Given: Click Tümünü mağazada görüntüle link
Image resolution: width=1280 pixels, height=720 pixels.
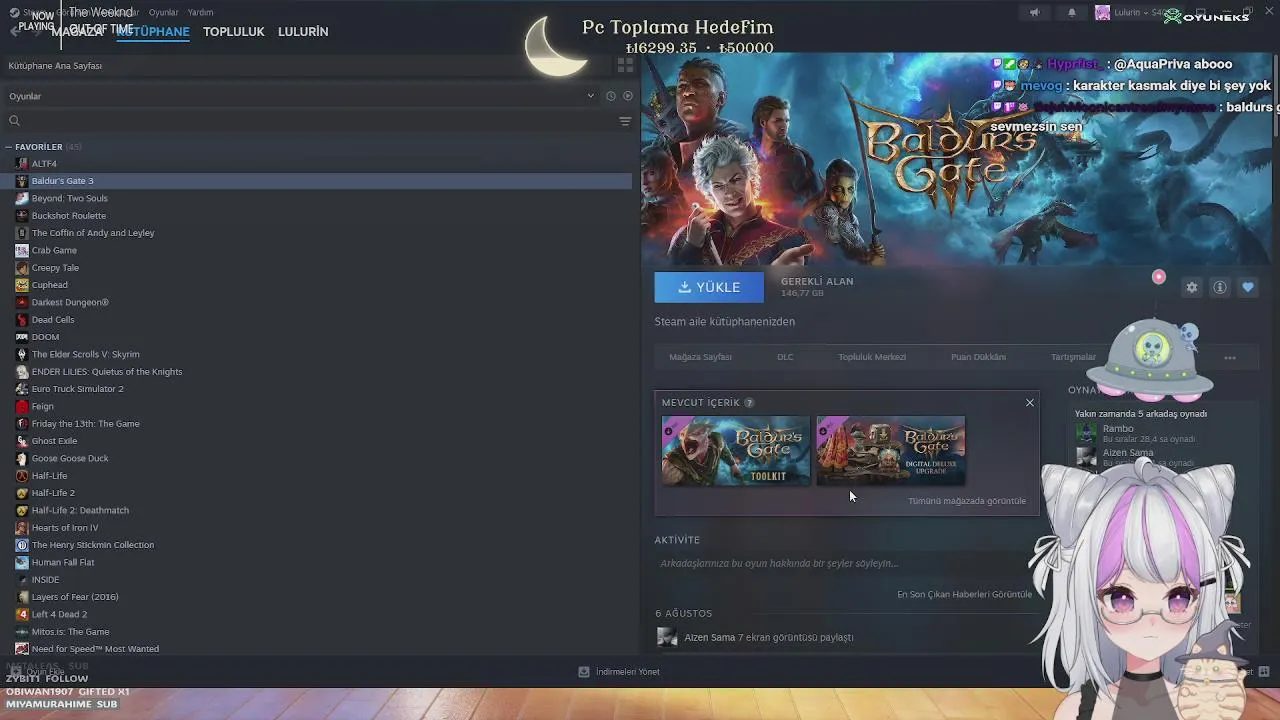Looking at the screenshot, I should pyautogui.click(x=966, y=501).
